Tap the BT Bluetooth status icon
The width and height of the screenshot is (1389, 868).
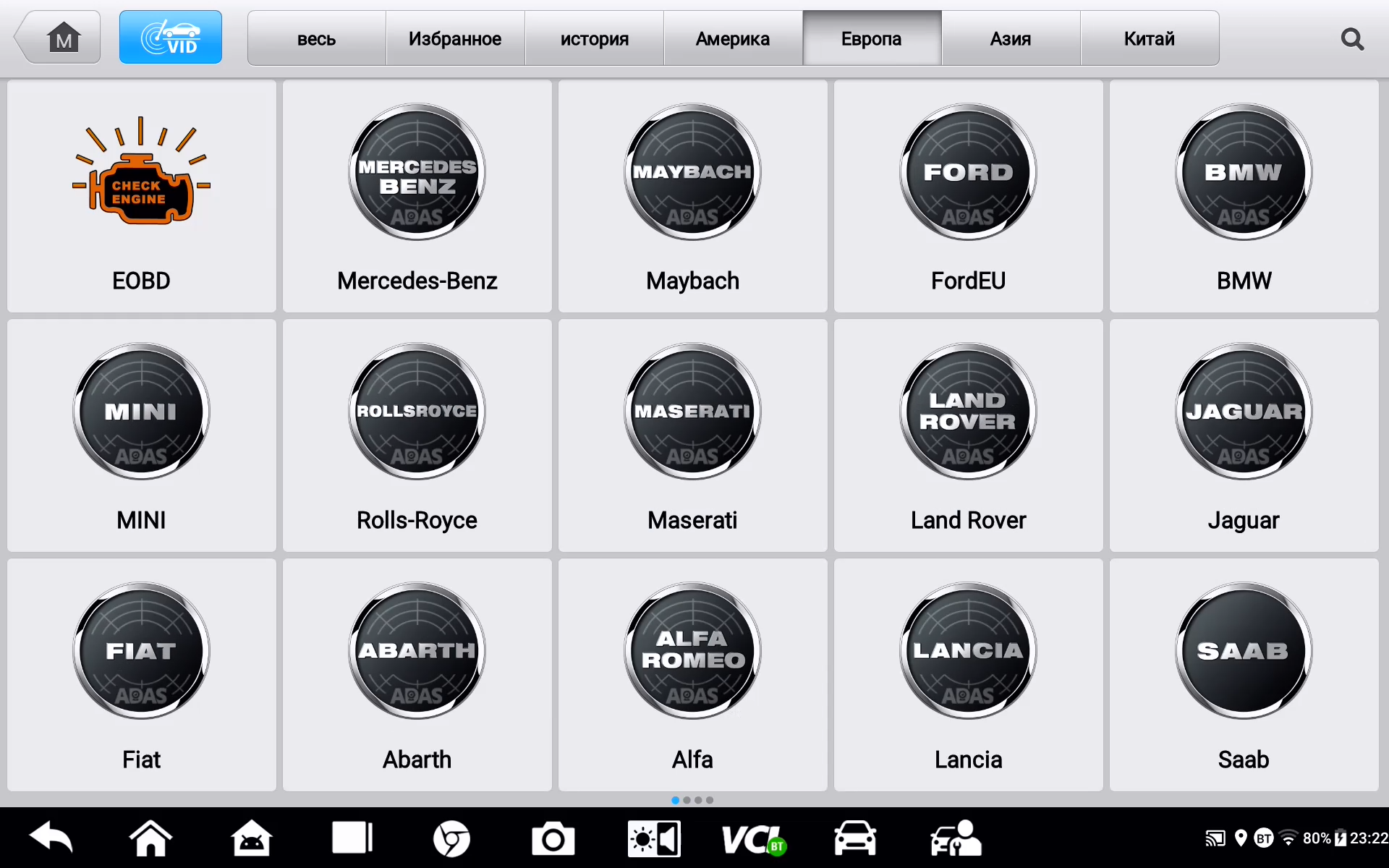click(1264, 838)
